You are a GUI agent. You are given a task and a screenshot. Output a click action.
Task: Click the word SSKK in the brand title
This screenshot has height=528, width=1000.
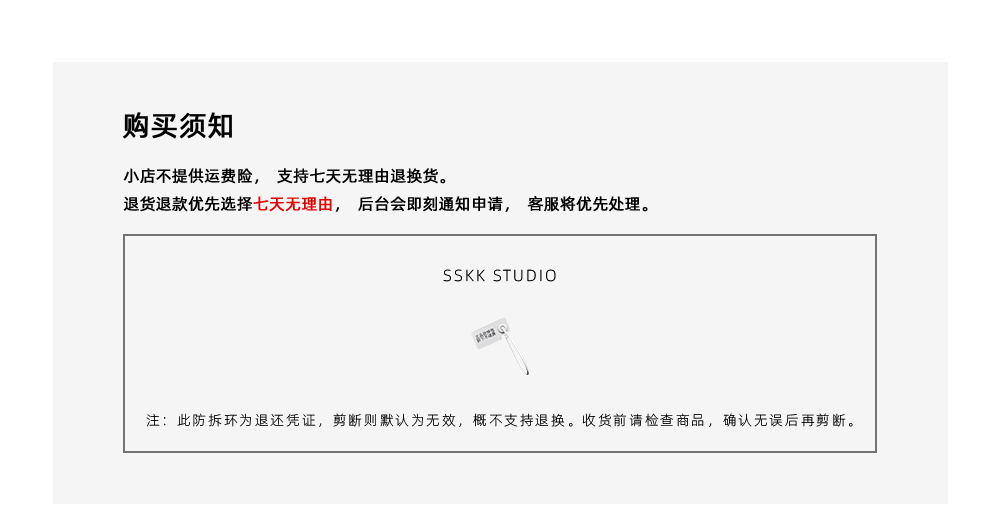464,275
